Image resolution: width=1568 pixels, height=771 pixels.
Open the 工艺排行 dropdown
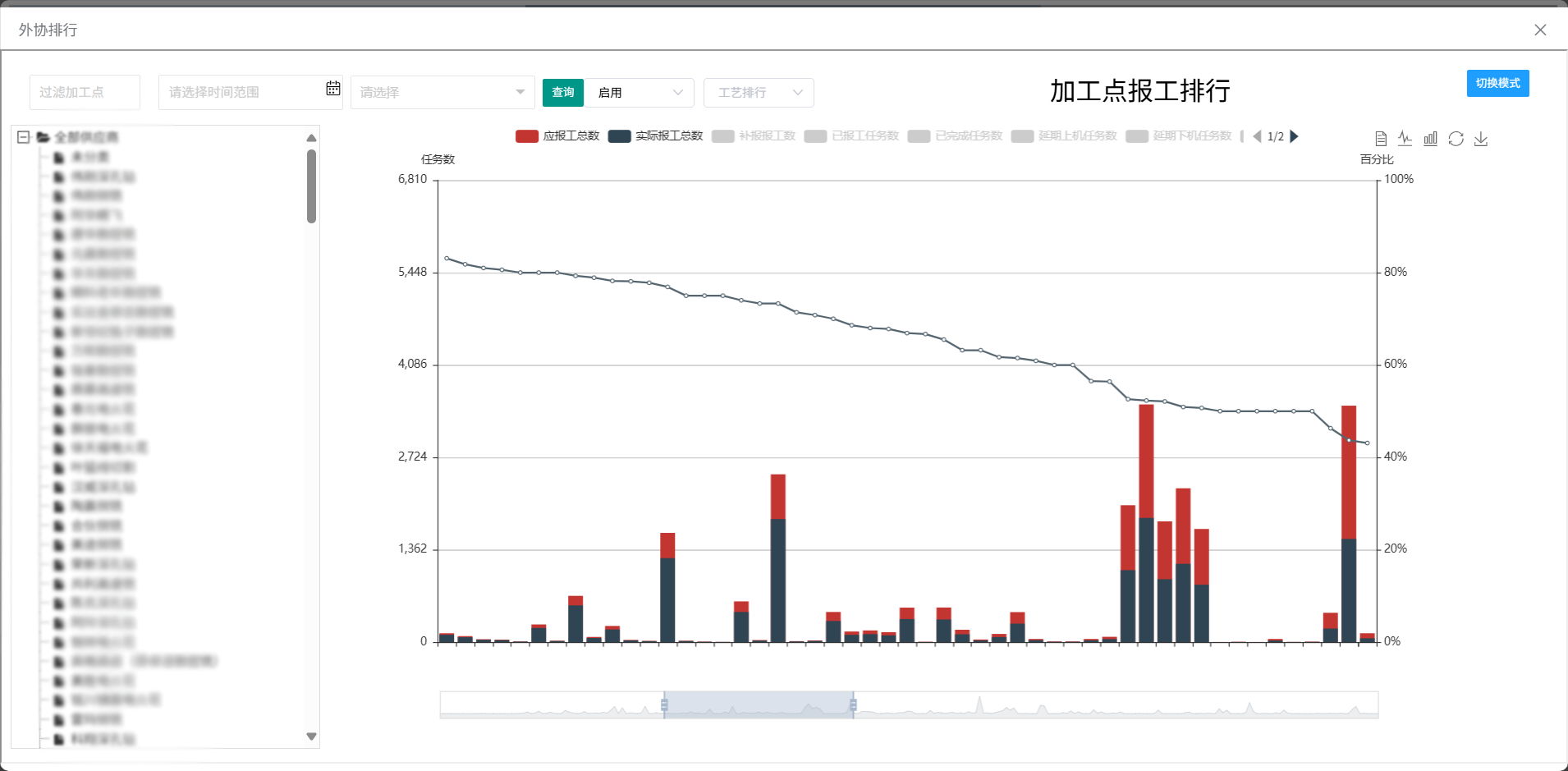coord(757,92)
